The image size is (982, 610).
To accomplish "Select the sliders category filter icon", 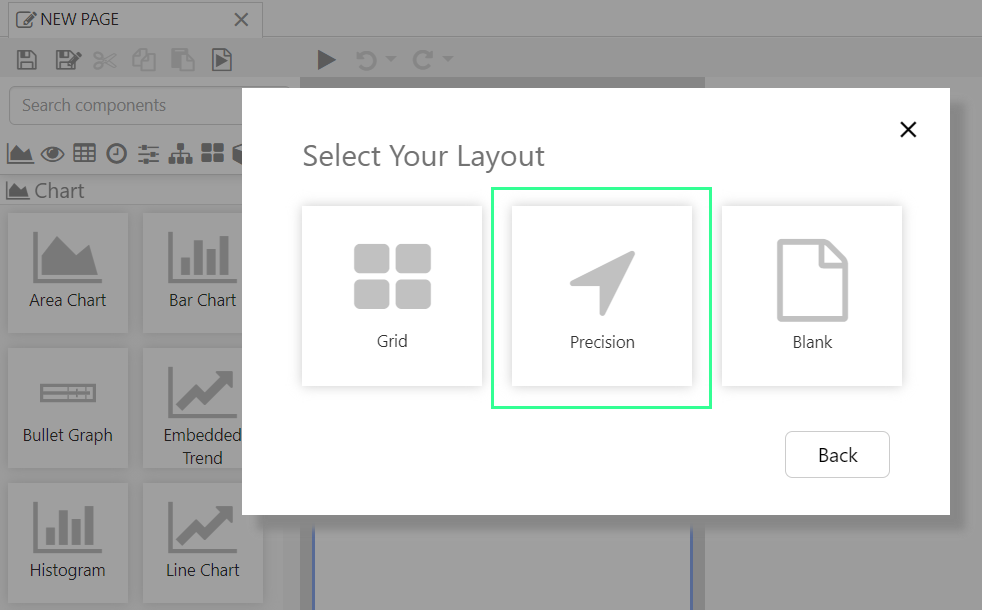I will (x=148, y=153).
